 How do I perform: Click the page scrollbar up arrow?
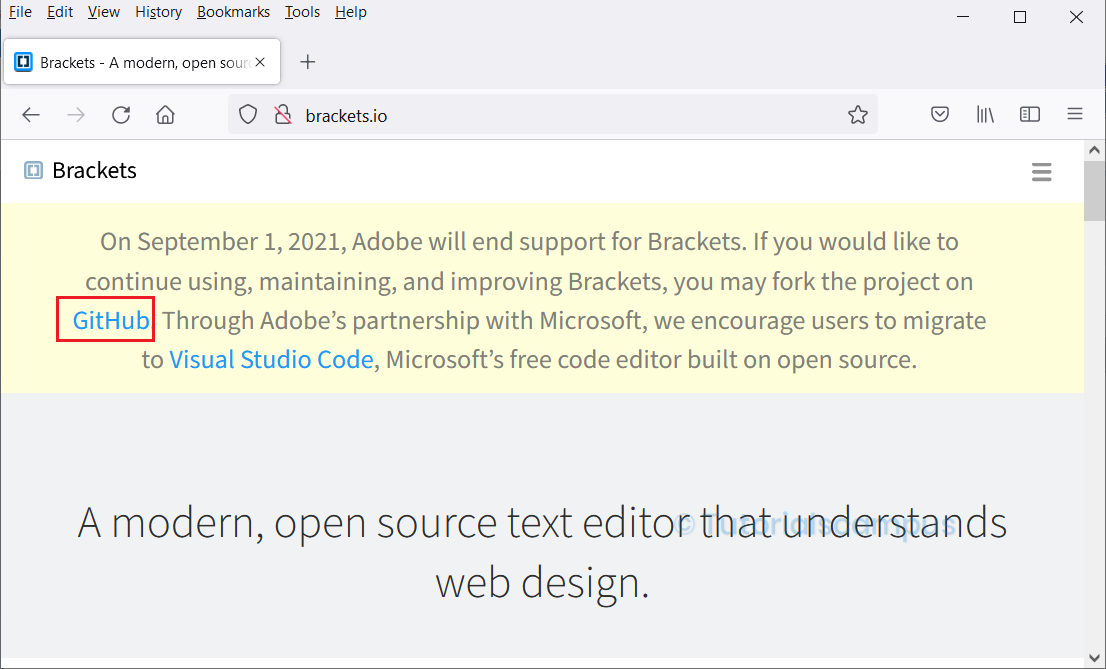pyautogui.click(x=1094, y=150)
